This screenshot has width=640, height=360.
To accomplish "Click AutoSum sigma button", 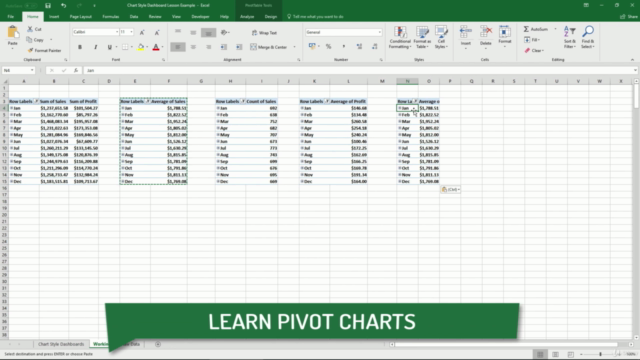I will 536,29.
